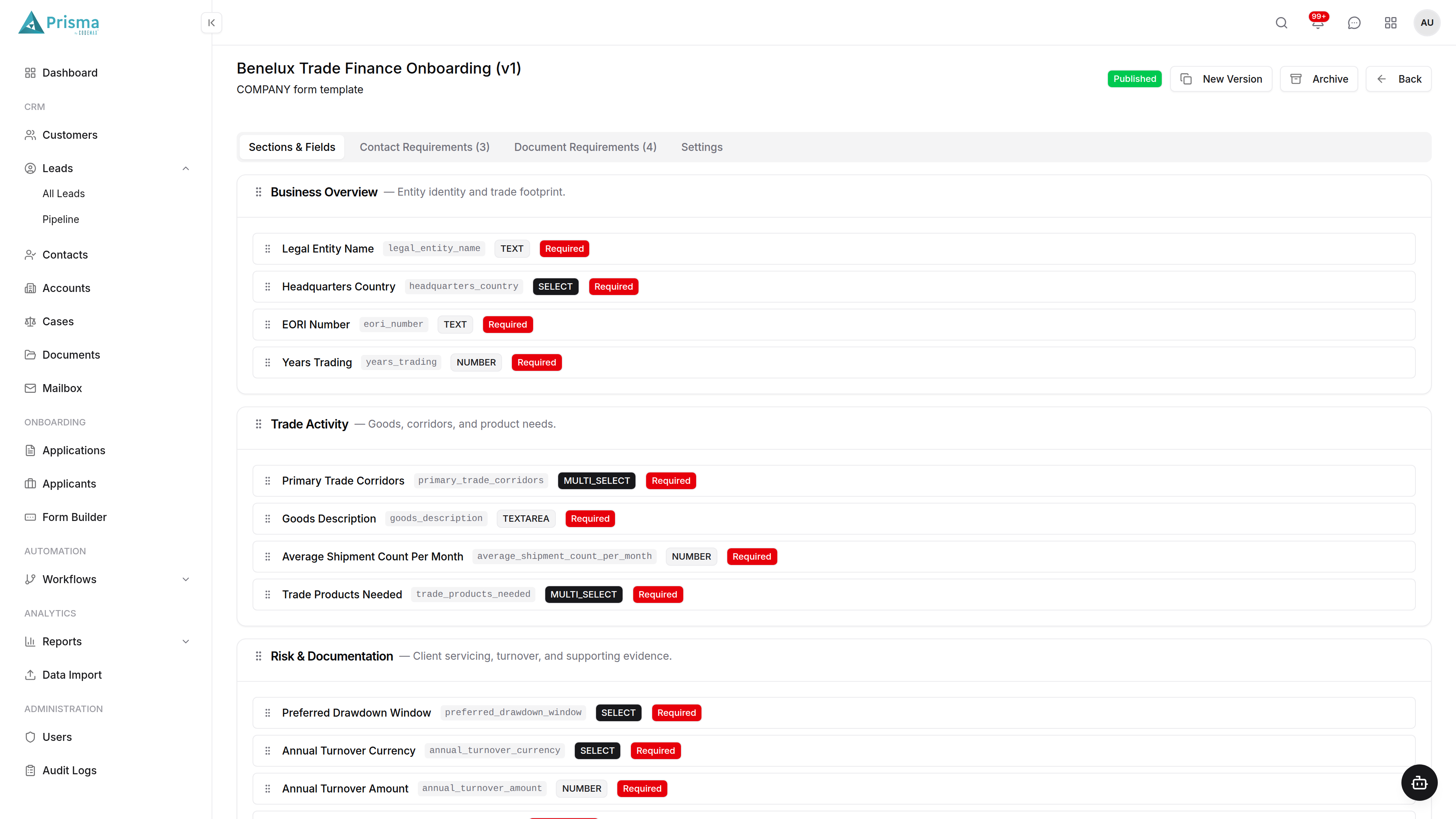The width and height of the screenshot is (1456, 819).
Task: Grab drag handle for EORI Number field
Action: tap(268, 325)
